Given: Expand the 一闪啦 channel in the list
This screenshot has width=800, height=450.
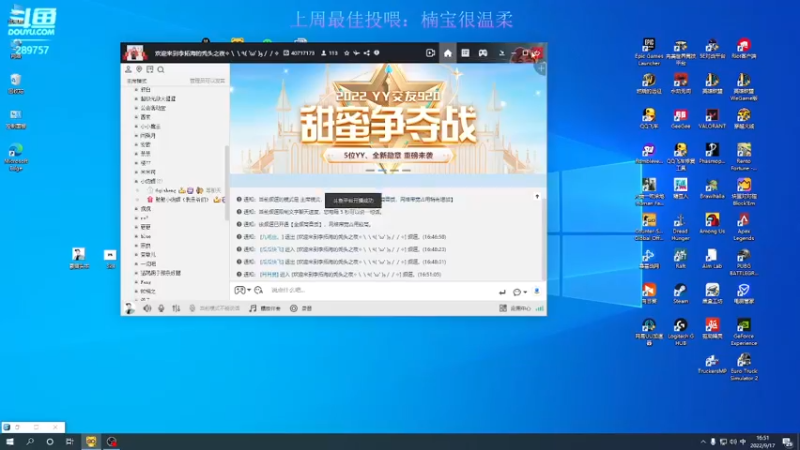Looking at the screenshot, I should click(x=148, y=264).
